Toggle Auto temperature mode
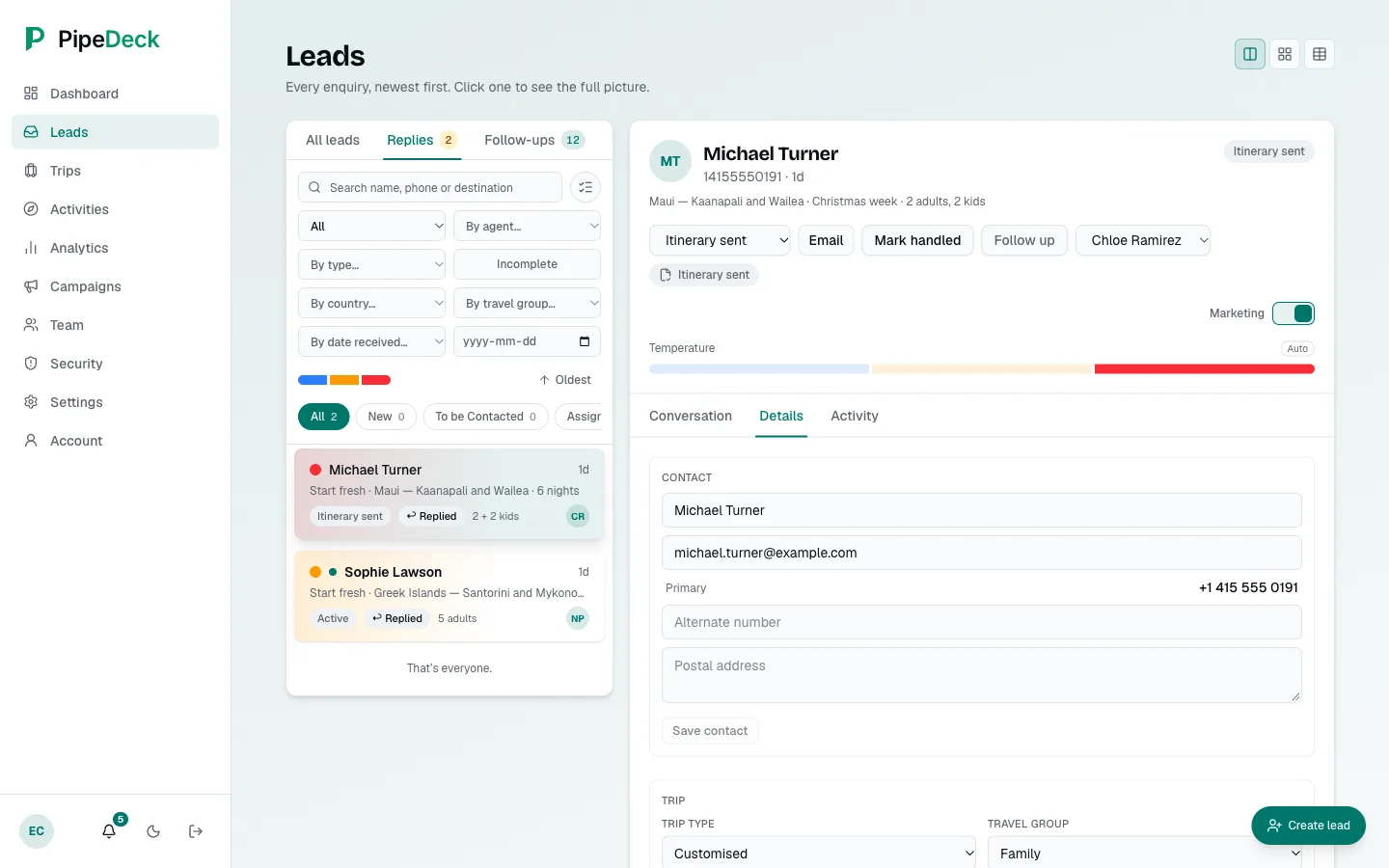This screenshot has height=868, width=1389. [x=1297, y=348]
